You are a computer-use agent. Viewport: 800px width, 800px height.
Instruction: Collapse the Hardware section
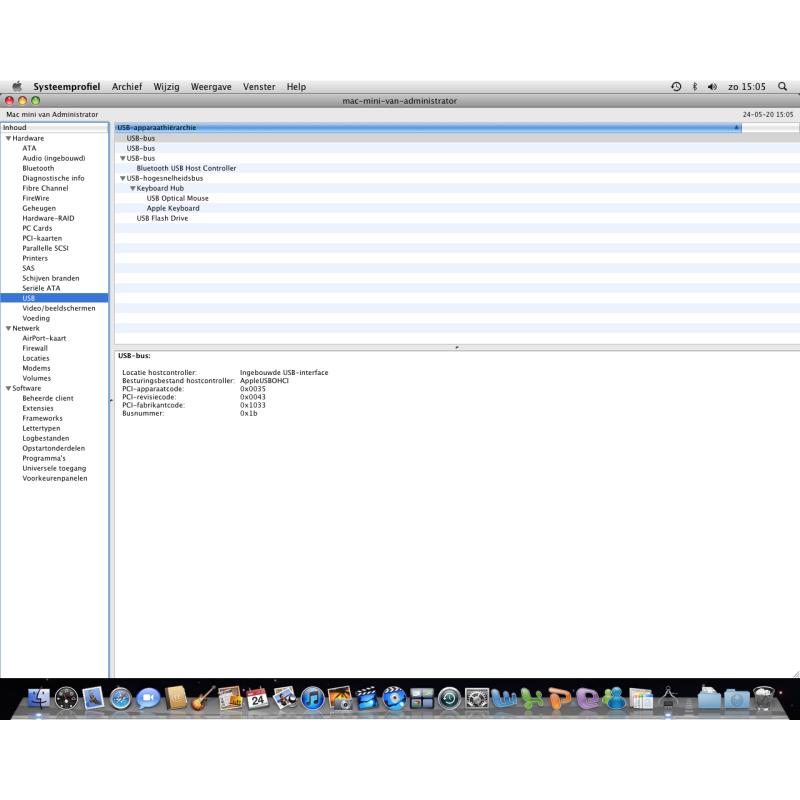[8, 138]
